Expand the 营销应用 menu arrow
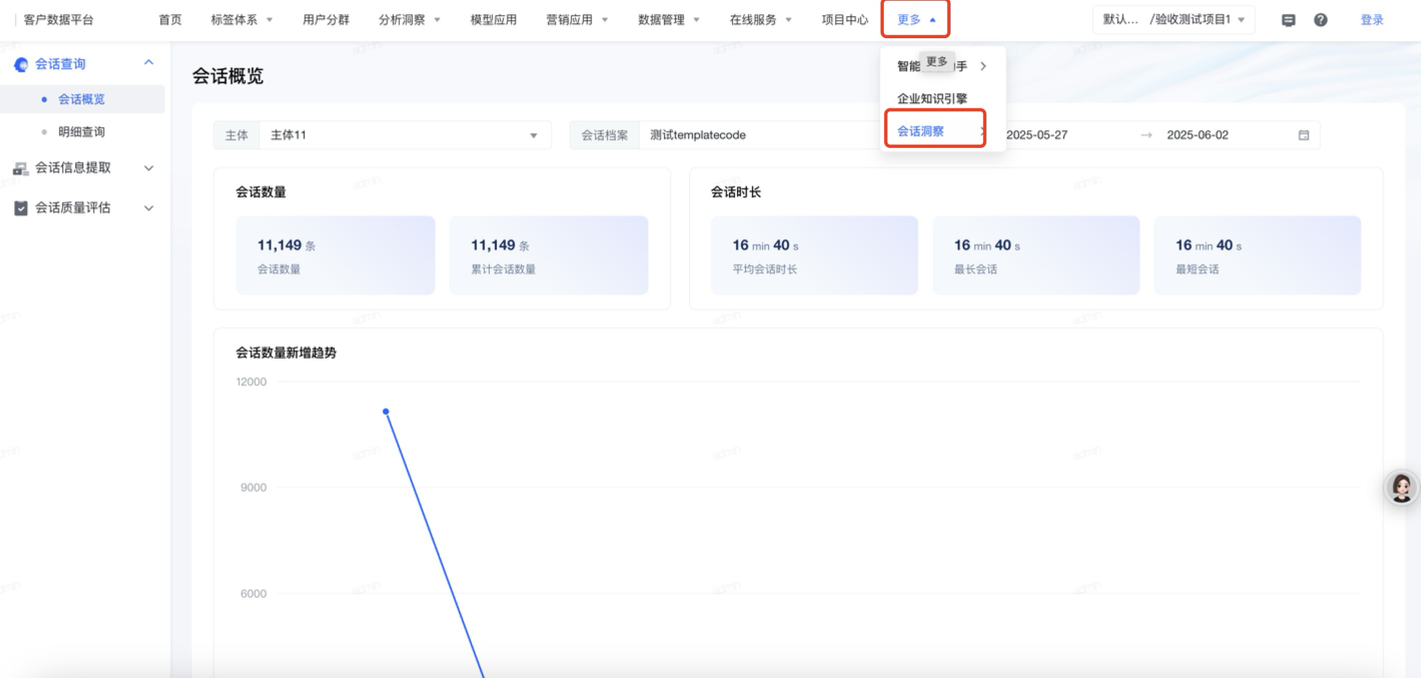Image resolution: width=1421 pixels, height=678 pixels. [x=604, y=20]
